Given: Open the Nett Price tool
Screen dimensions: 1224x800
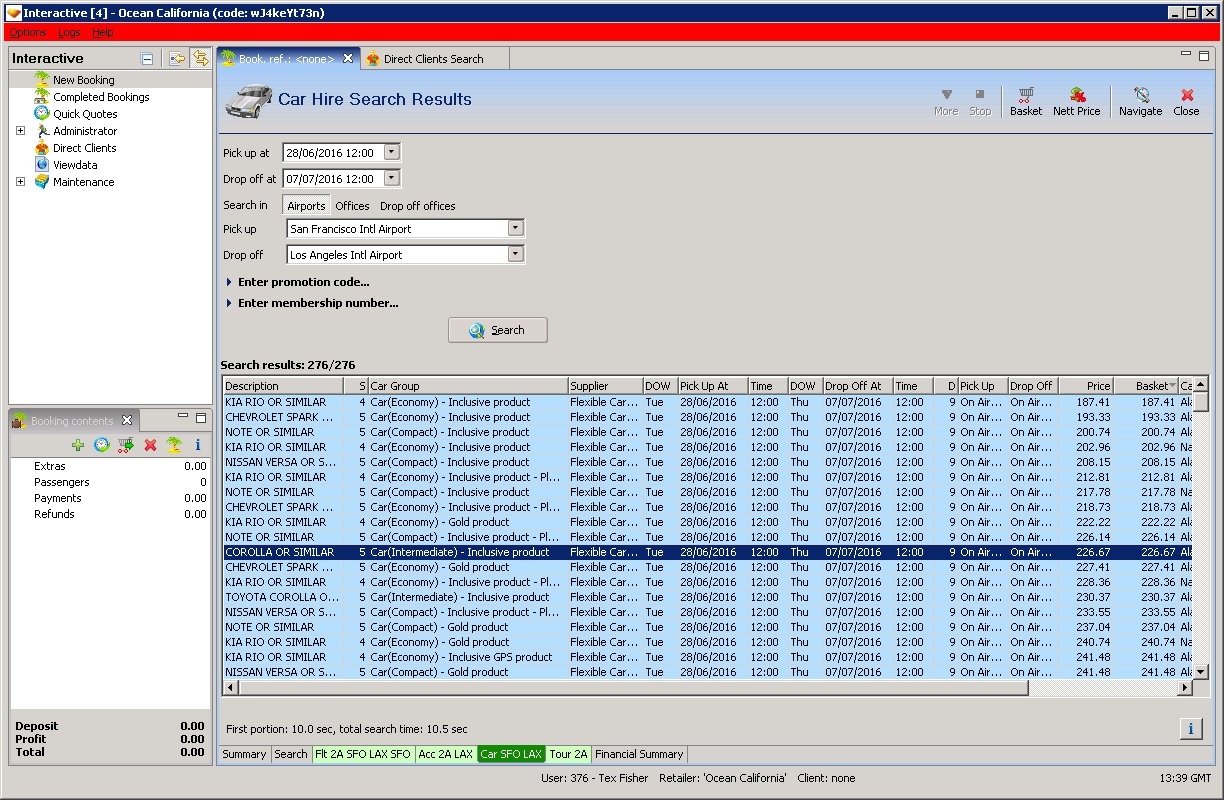Looking at the screenshot, I should [x=1076, y=101].
